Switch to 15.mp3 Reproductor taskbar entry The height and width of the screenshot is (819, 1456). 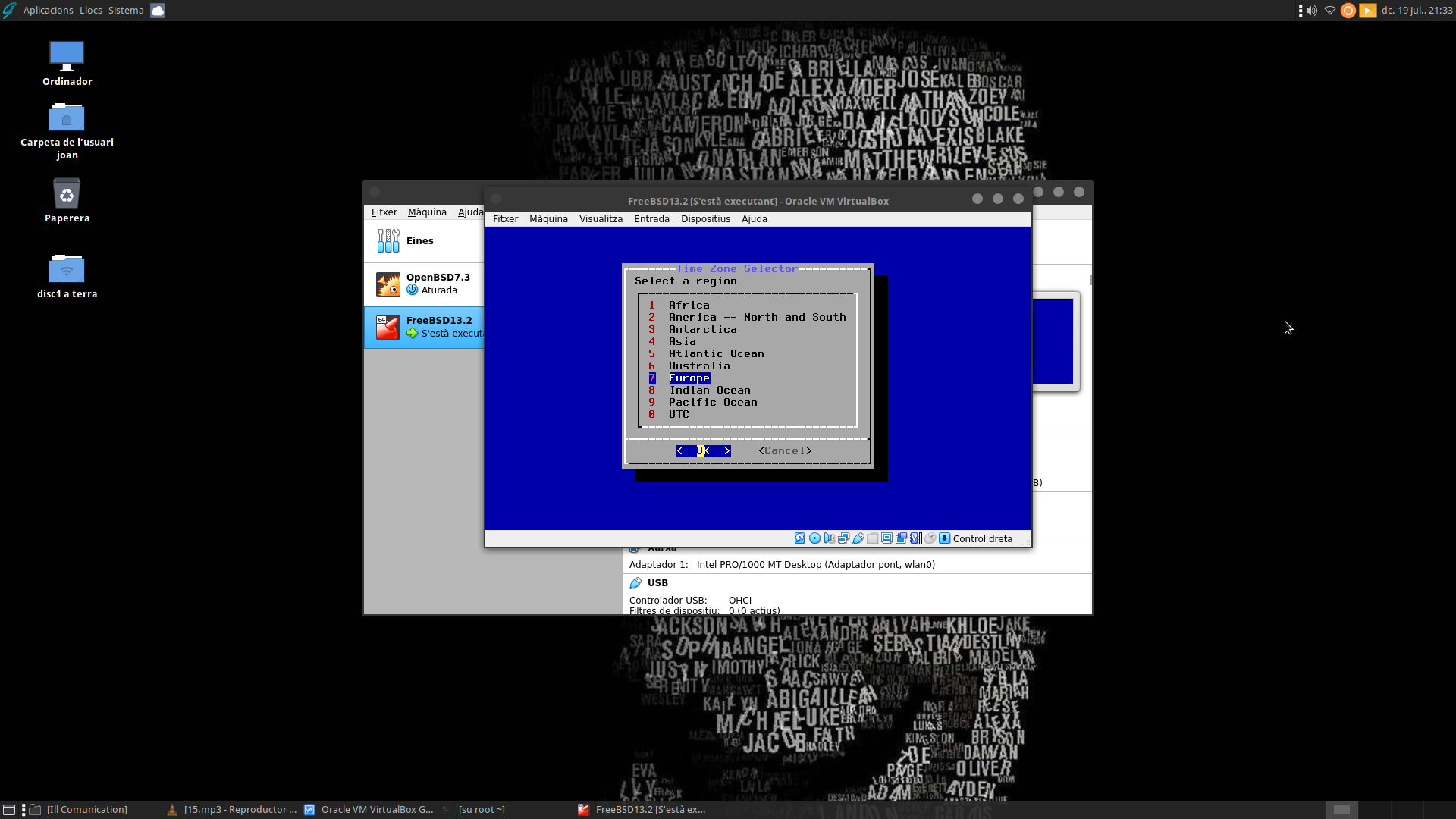tap(231, 810)
